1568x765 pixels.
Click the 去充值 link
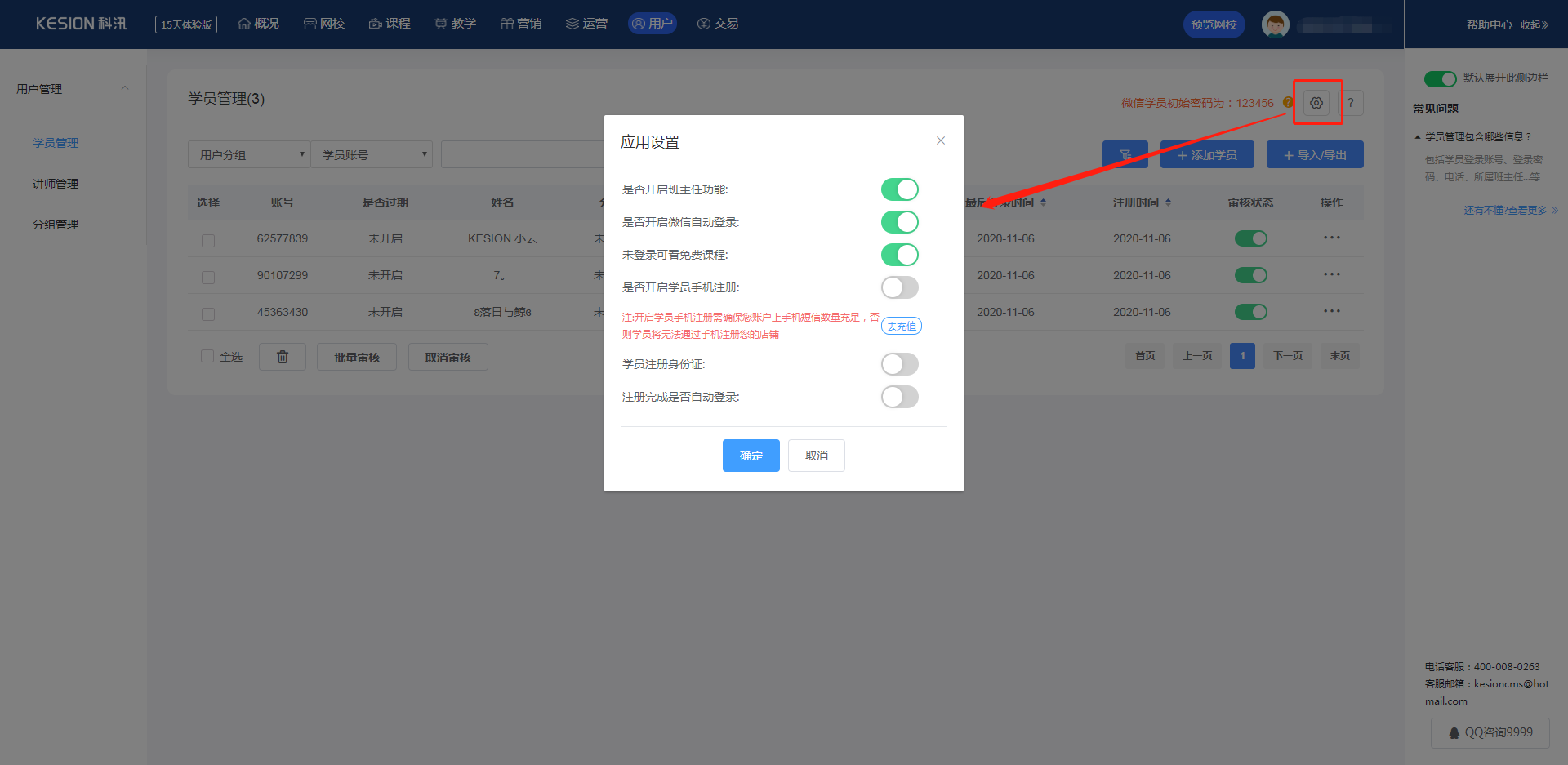point(902,326)
